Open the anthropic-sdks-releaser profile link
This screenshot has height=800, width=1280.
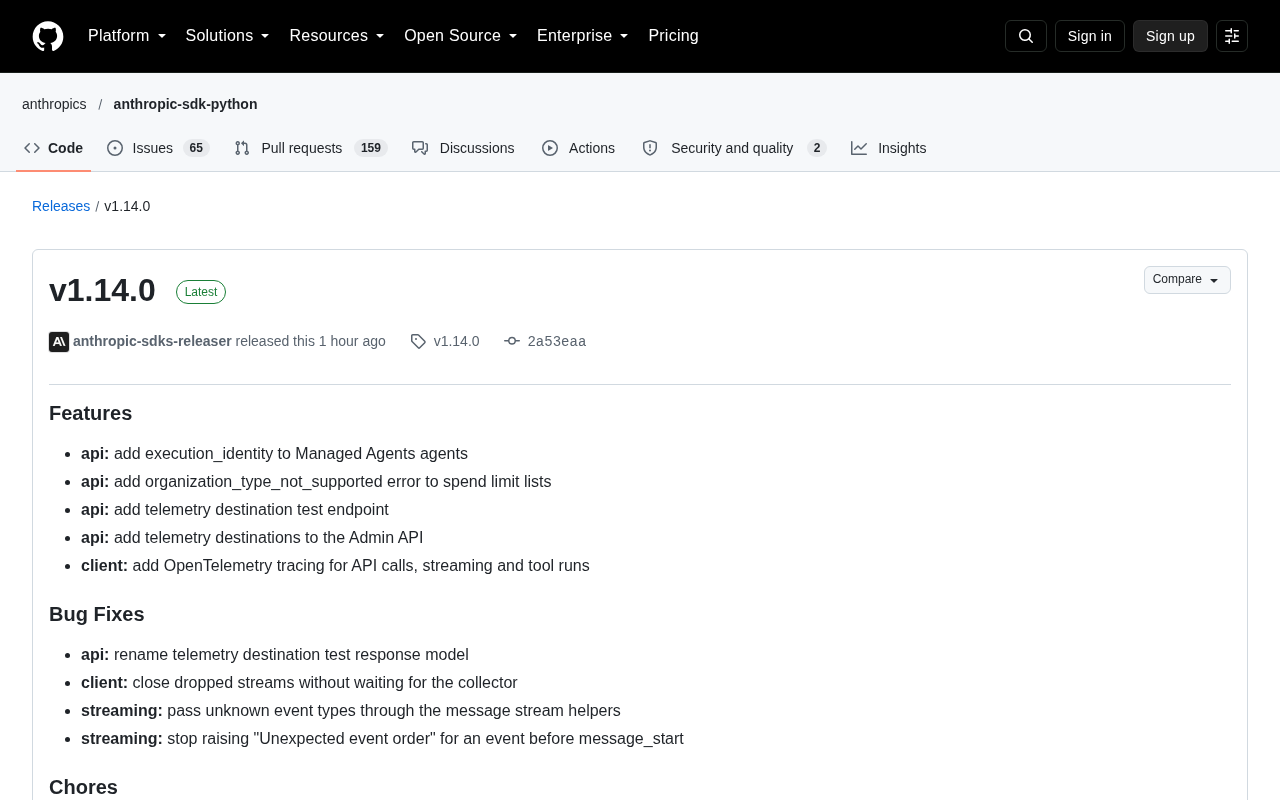click(152, 341)
